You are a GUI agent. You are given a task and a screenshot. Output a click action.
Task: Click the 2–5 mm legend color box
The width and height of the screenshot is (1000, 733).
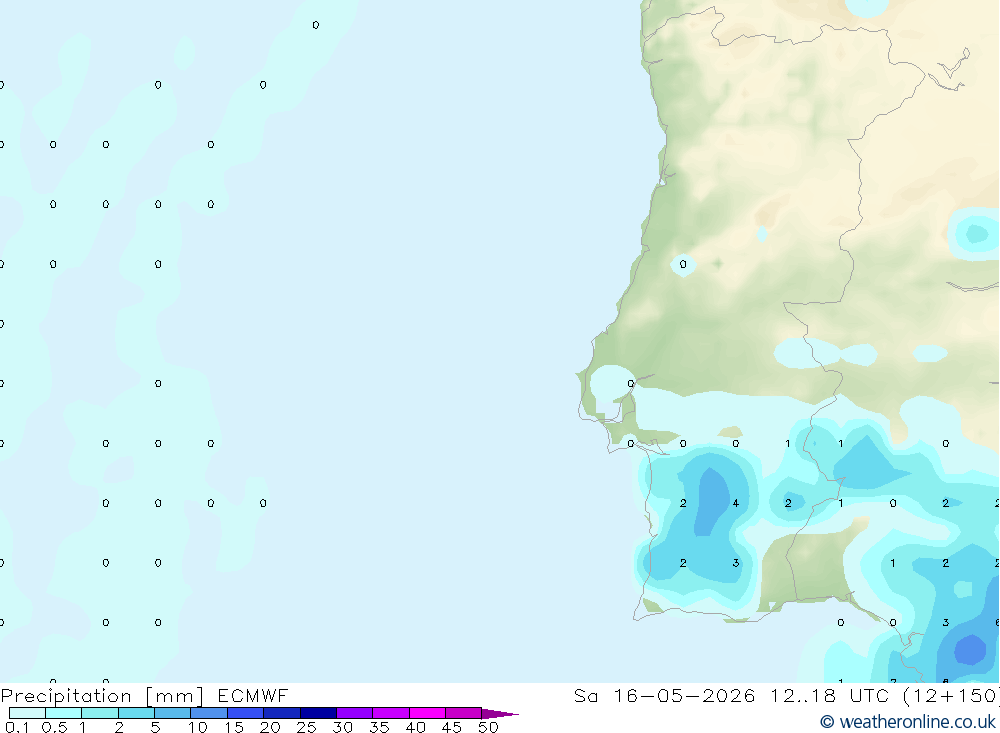pyautogui.click(x=136, y=713)
